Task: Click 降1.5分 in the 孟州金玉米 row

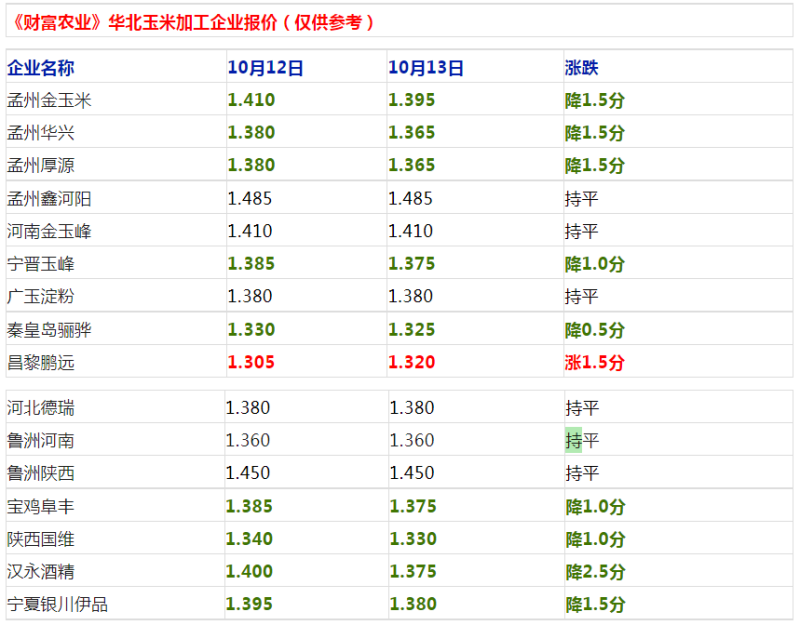Action: [x=595, y=101]
